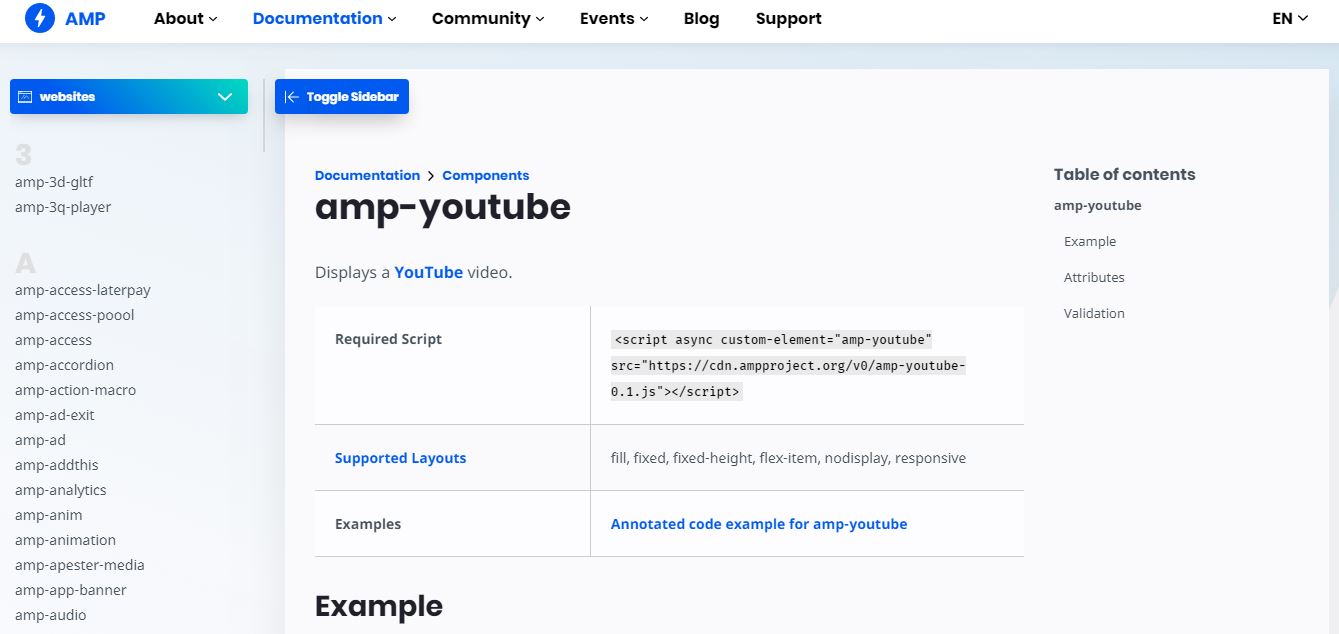Open amp-analytics in sidebar
This screenshot has height=634, width=1339.
pyautogui.click(x=60, y=490)
